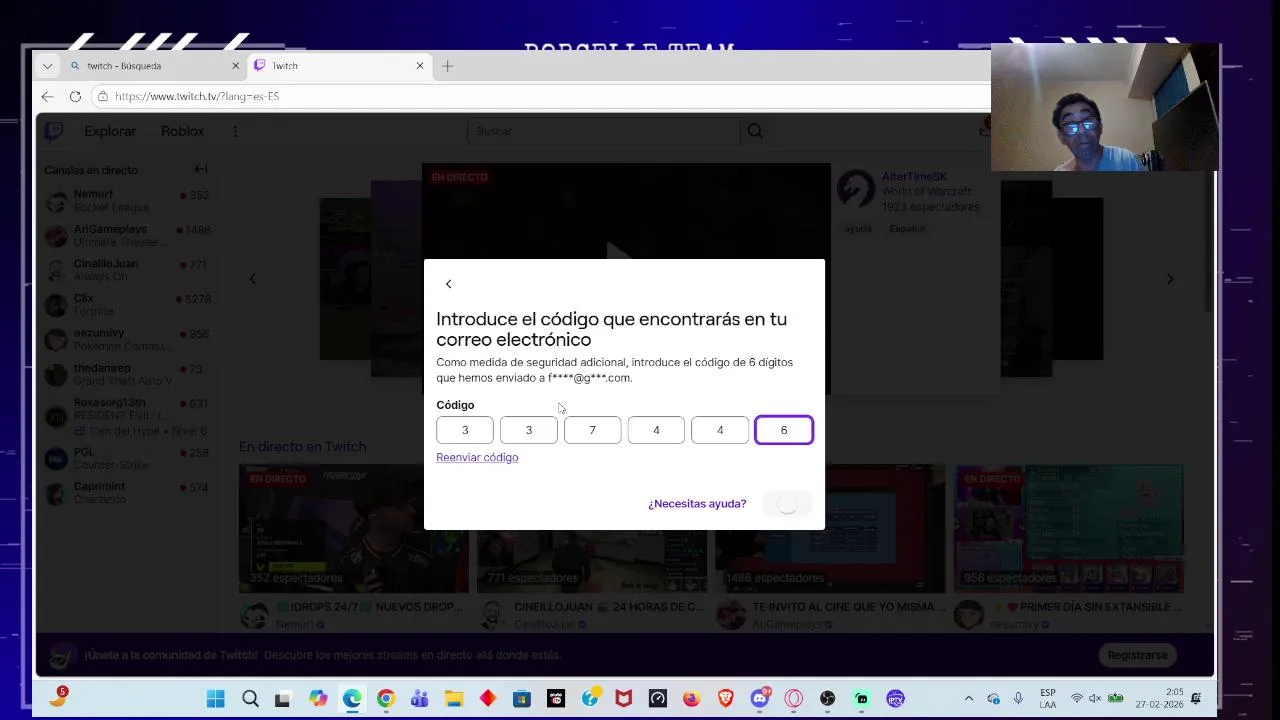Close the 'twitch - Búsqueda' tab
This screenshot has width=1280, height=720.
click(236, 66)
